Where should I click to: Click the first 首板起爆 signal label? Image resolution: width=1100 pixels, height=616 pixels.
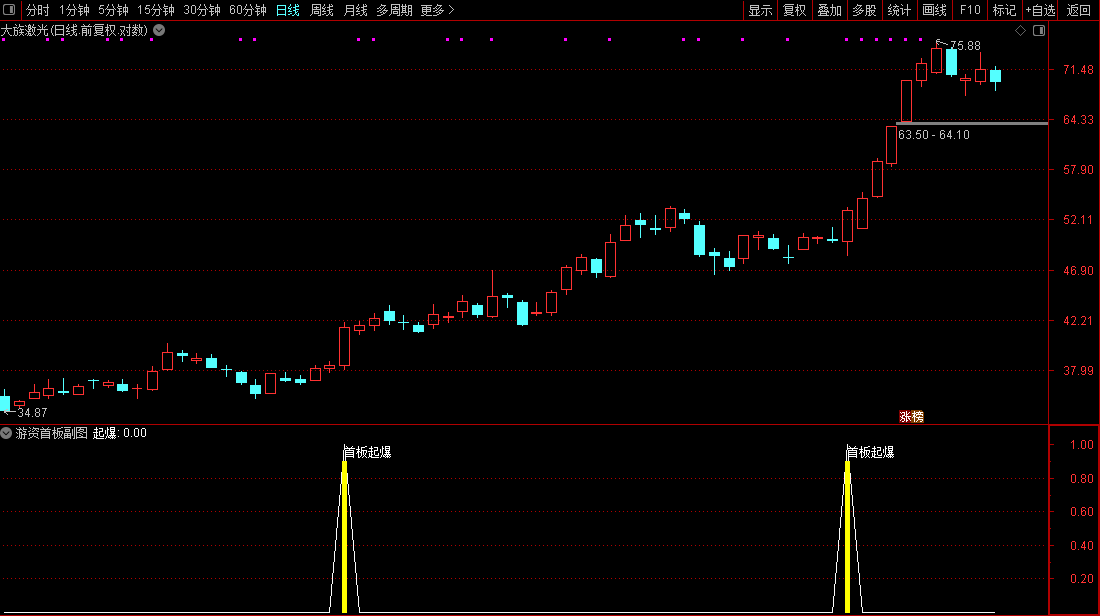click(x=368, y=453)
